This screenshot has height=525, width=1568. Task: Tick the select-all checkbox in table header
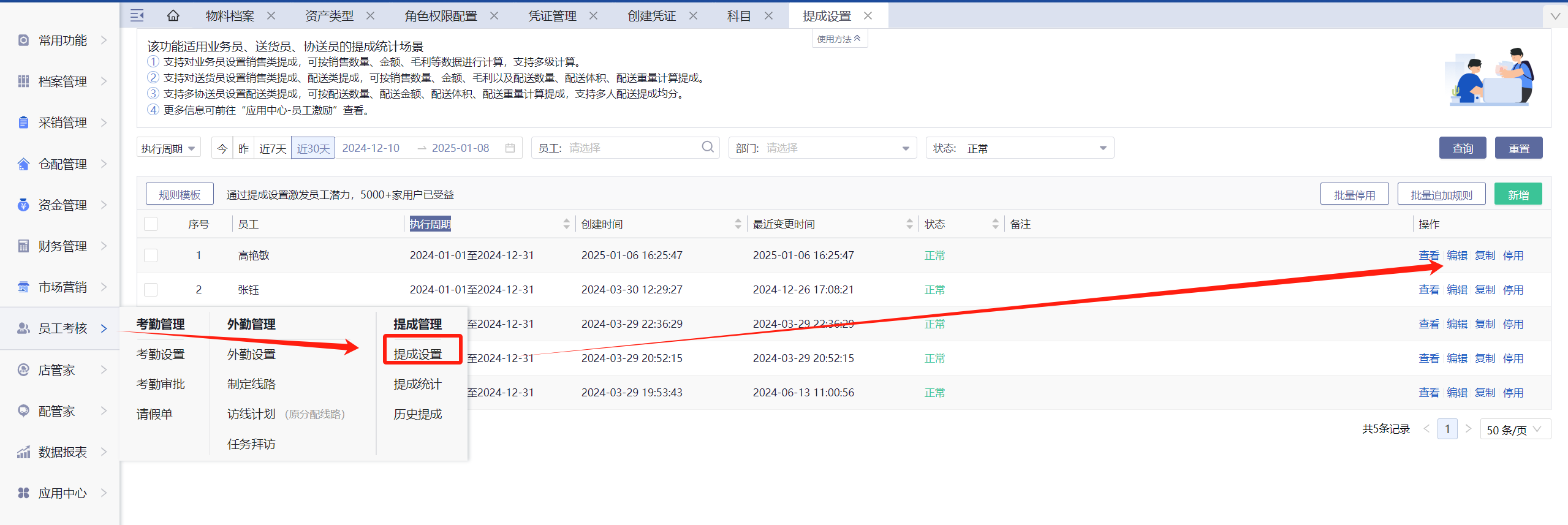[x=151, y=224]
